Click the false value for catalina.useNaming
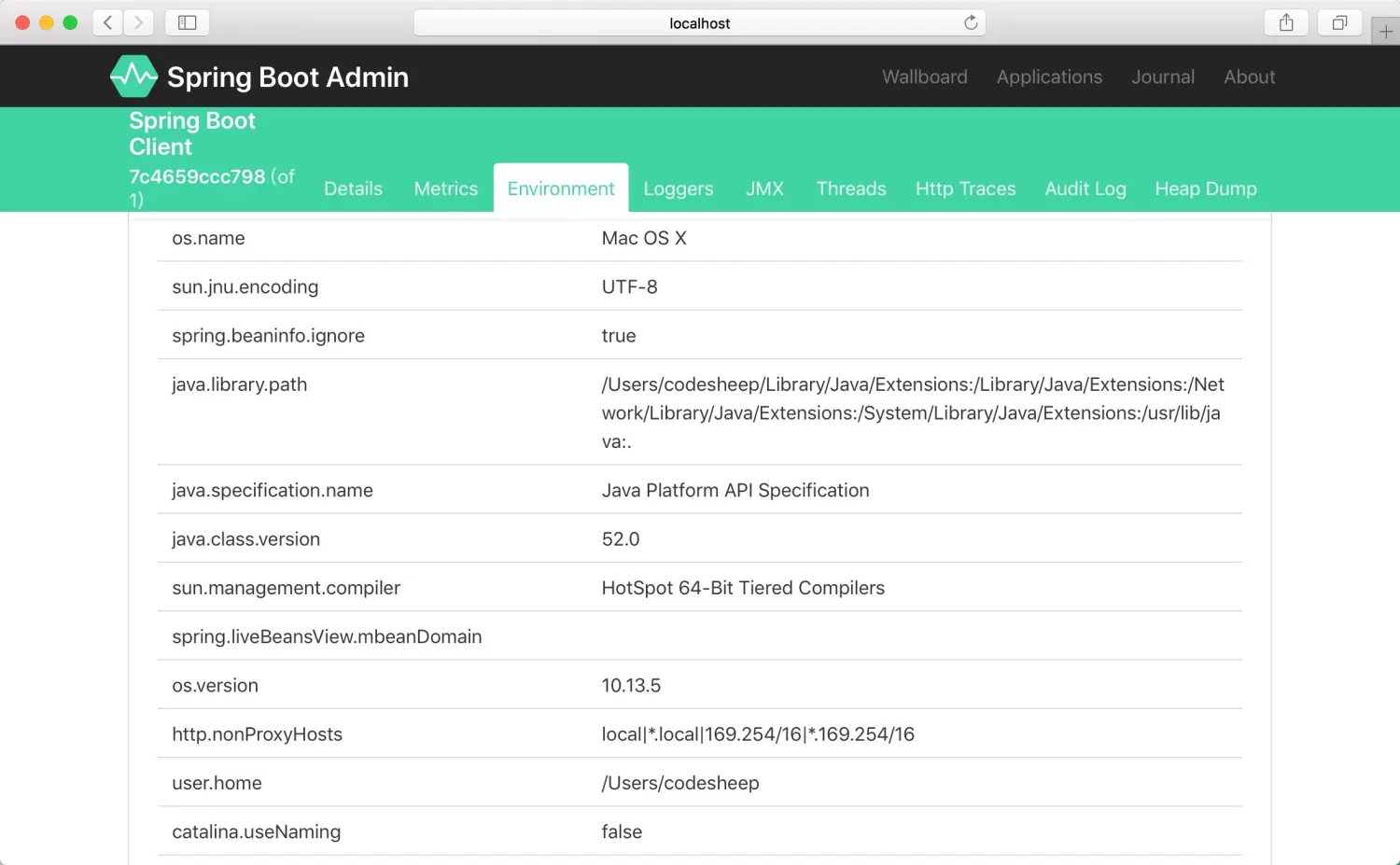Screen dimensions: 1400x865 622,831
